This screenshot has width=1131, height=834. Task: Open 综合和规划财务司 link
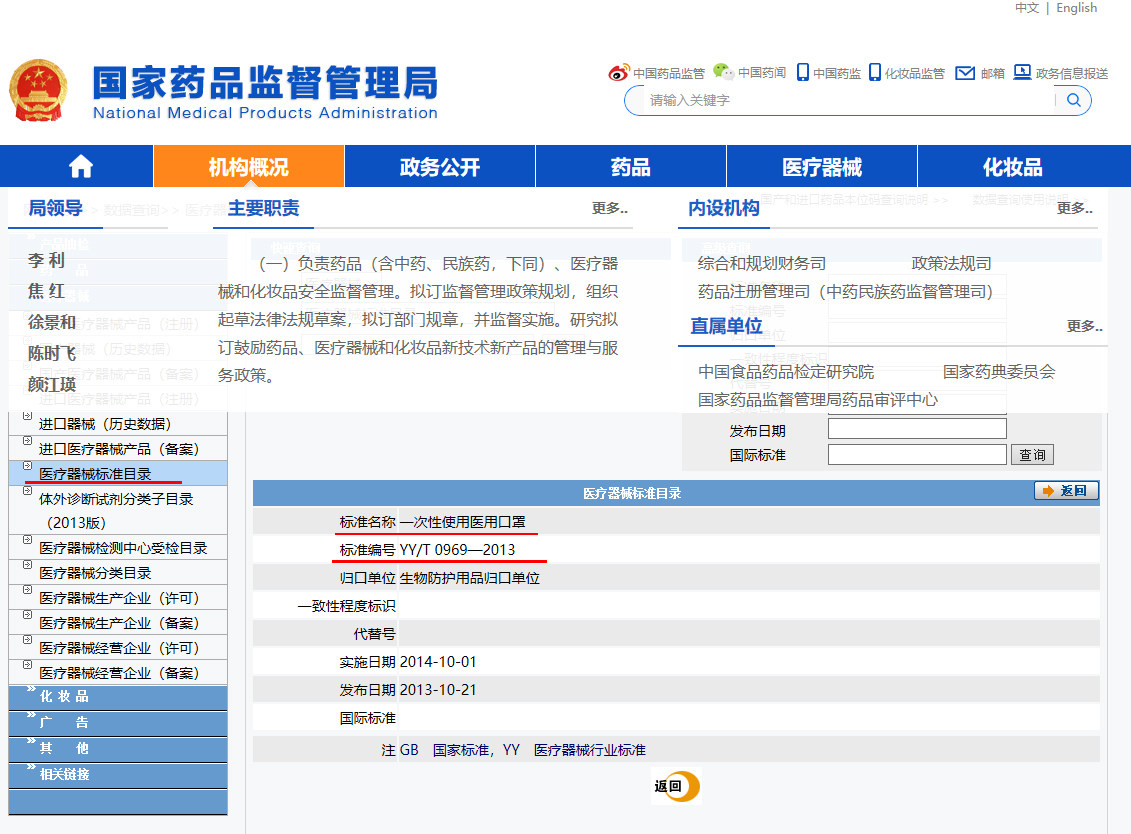click(762, 264)
